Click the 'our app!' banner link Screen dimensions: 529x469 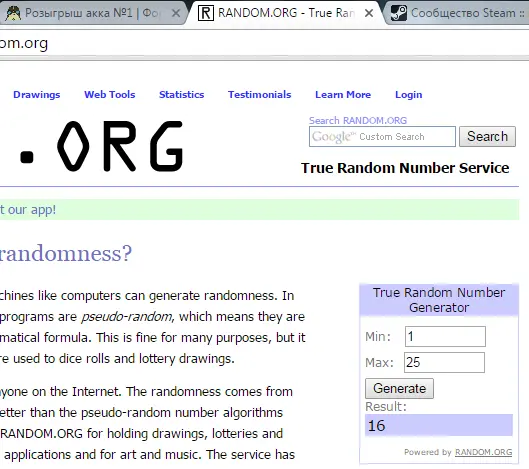click(28, 210)
